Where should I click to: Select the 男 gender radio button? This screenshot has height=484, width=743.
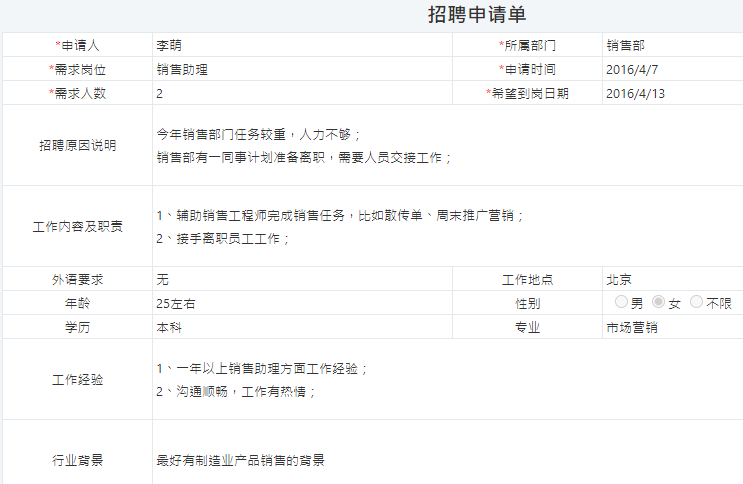[x=622, y=302]
